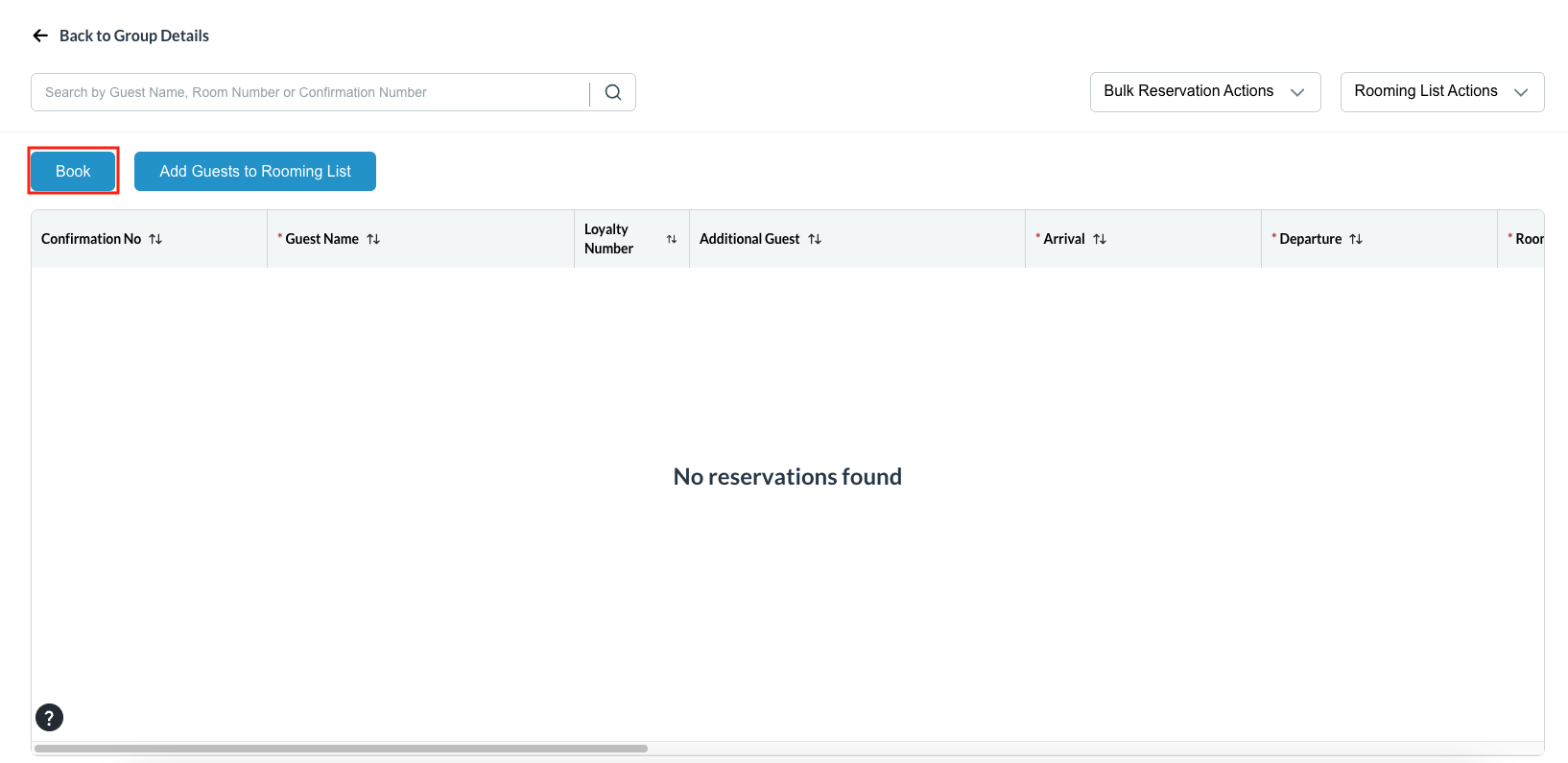Viewport: 1568px width, 763px height.
Task: Click the search magnifier icon
Action: [x=613, y=92]
